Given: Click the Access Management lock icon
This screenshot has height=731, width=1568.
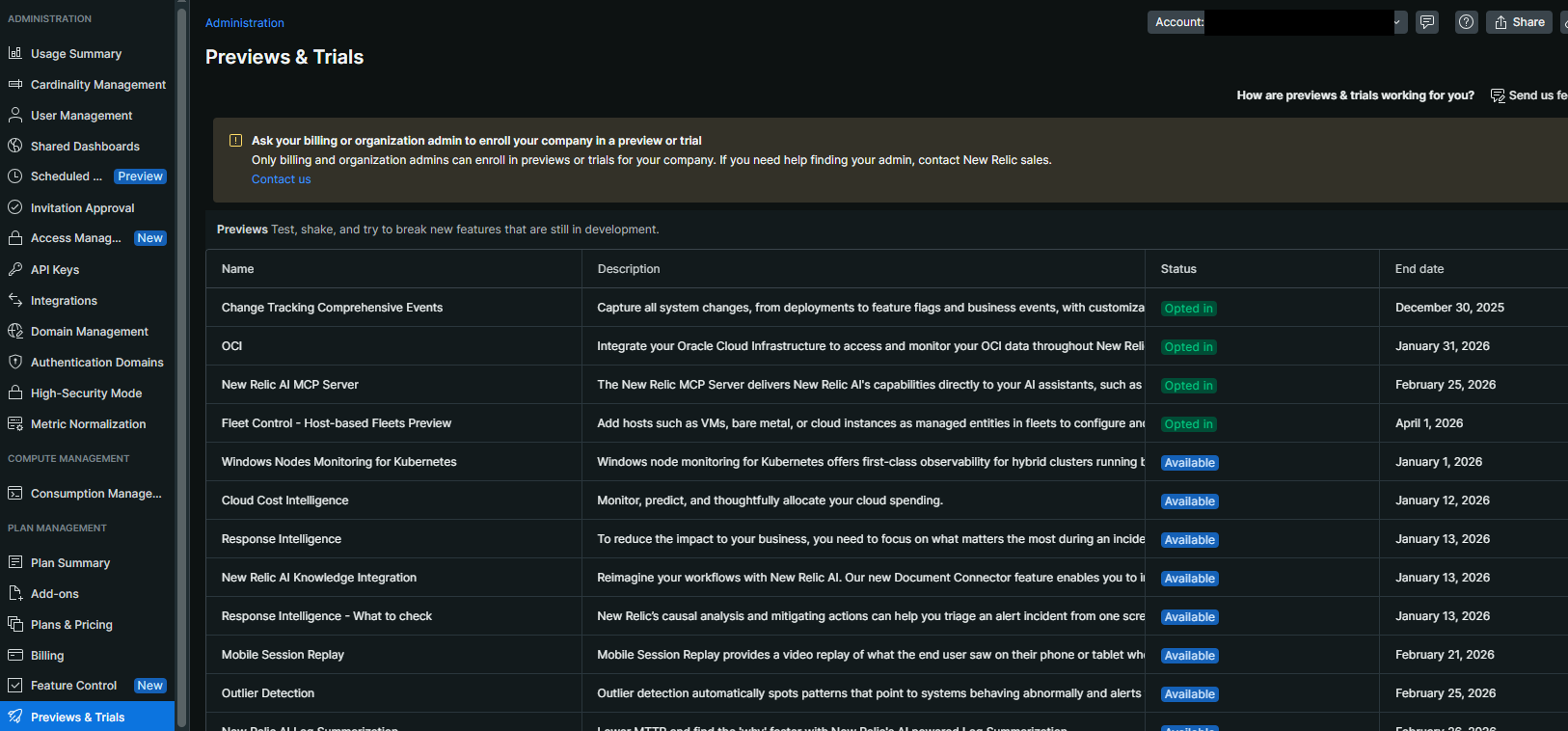Looking at the screenshot, I should (x=15, y=237).
